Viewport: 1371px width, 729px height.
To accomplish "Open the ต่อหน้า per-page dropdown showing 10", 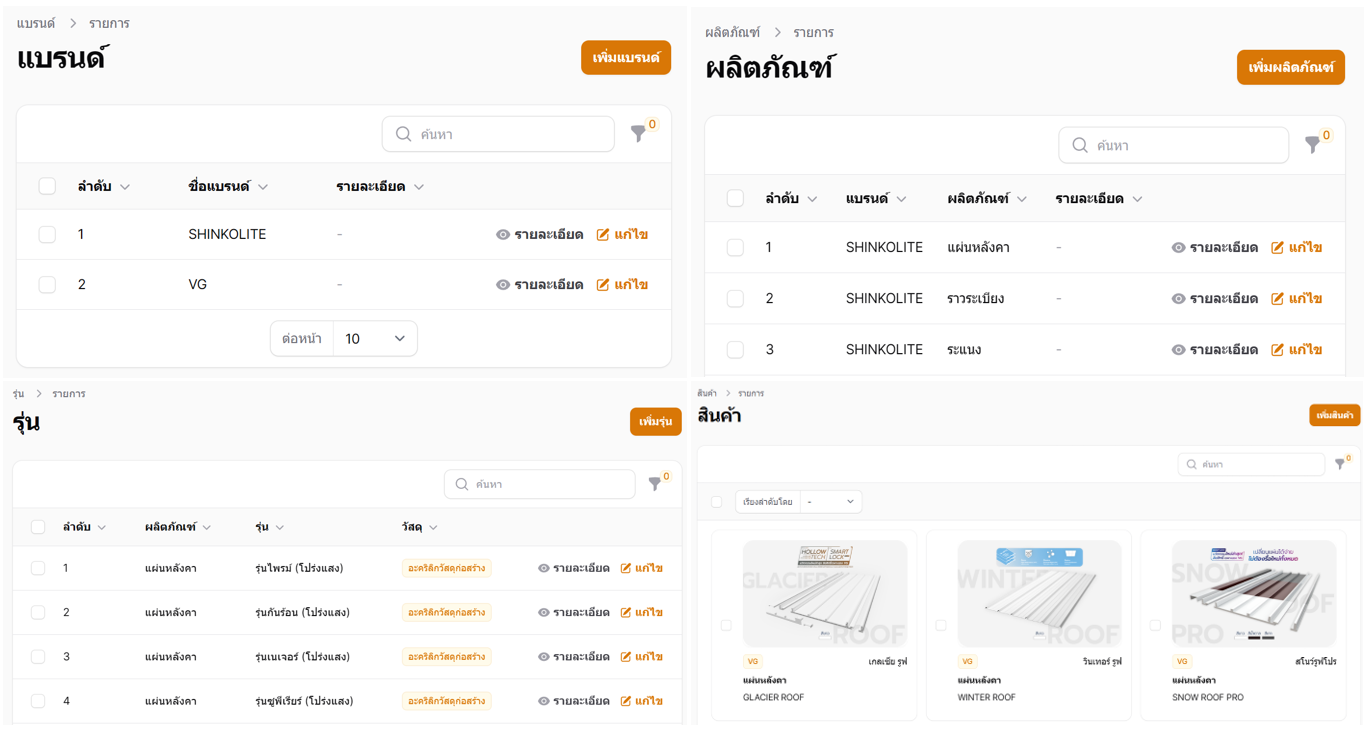I will point(375,338).
